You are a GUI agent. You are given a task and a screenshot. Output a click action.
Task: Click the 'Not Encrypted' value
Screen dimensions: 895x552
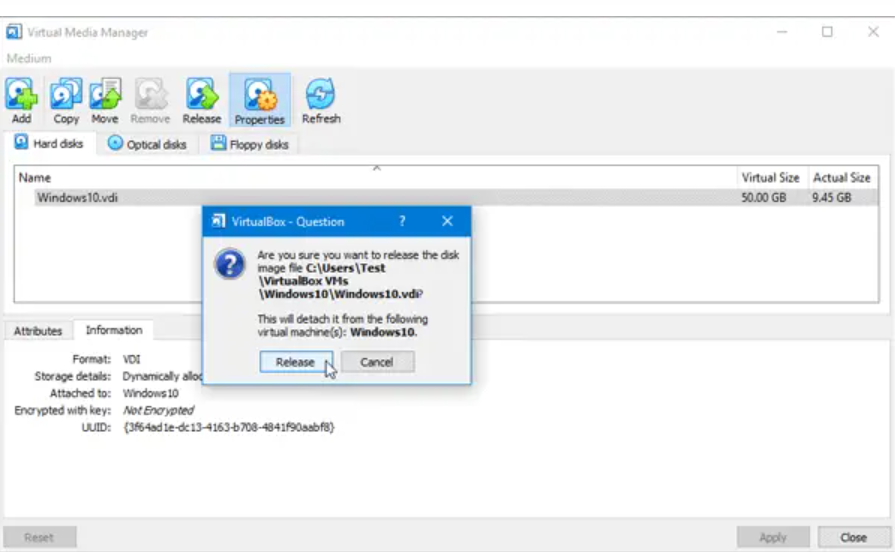pos(158,410)
